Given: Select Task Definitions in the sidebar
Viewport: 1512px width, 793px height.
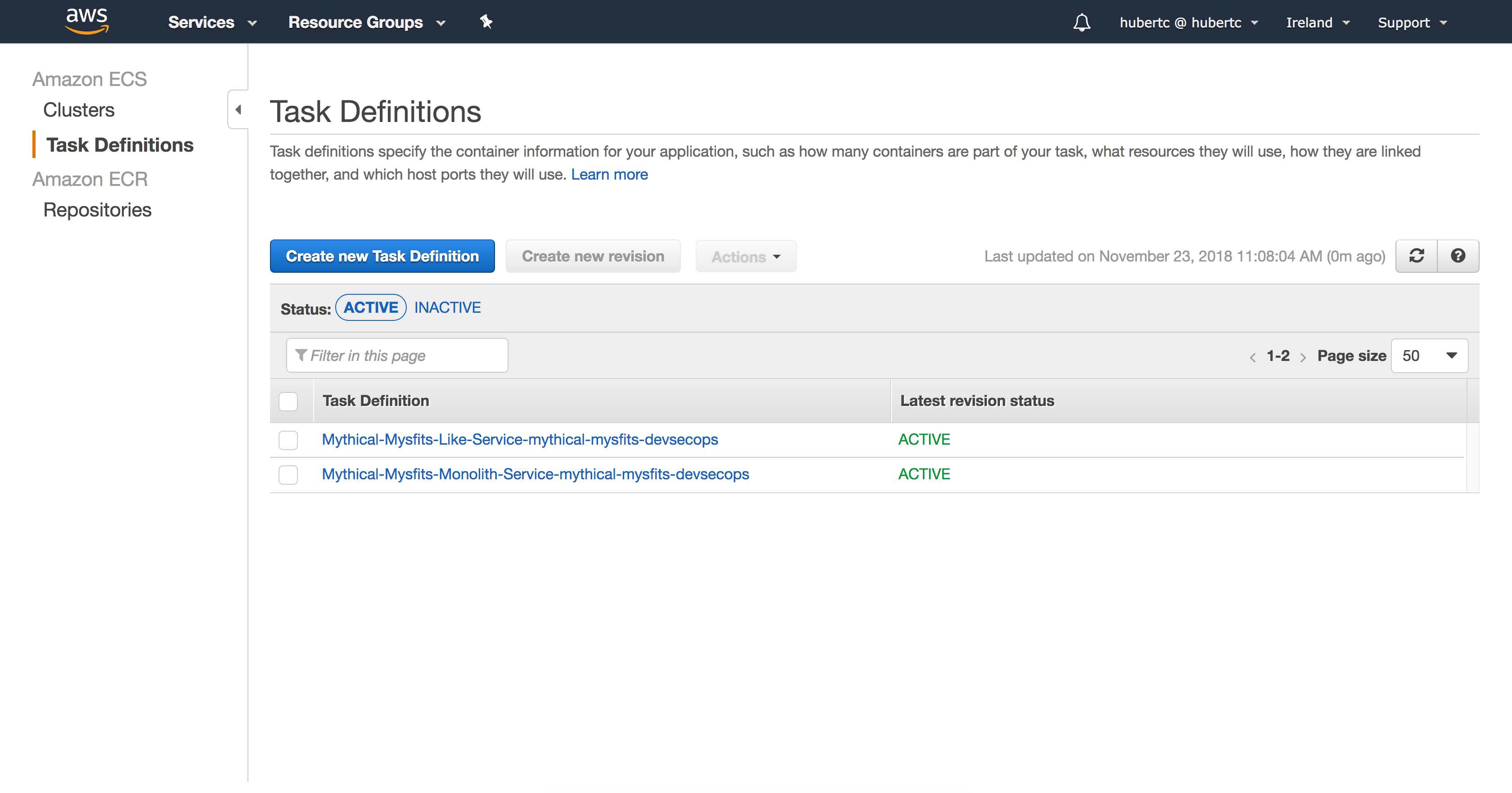Looking at the screenshot, I should [x=120, y=145].
